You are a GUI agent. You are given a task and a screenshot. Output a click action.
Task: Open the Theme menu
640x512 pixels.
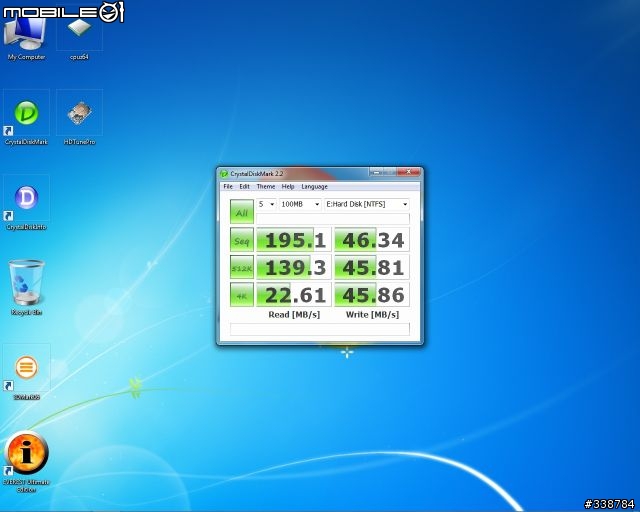coord(266,187)
